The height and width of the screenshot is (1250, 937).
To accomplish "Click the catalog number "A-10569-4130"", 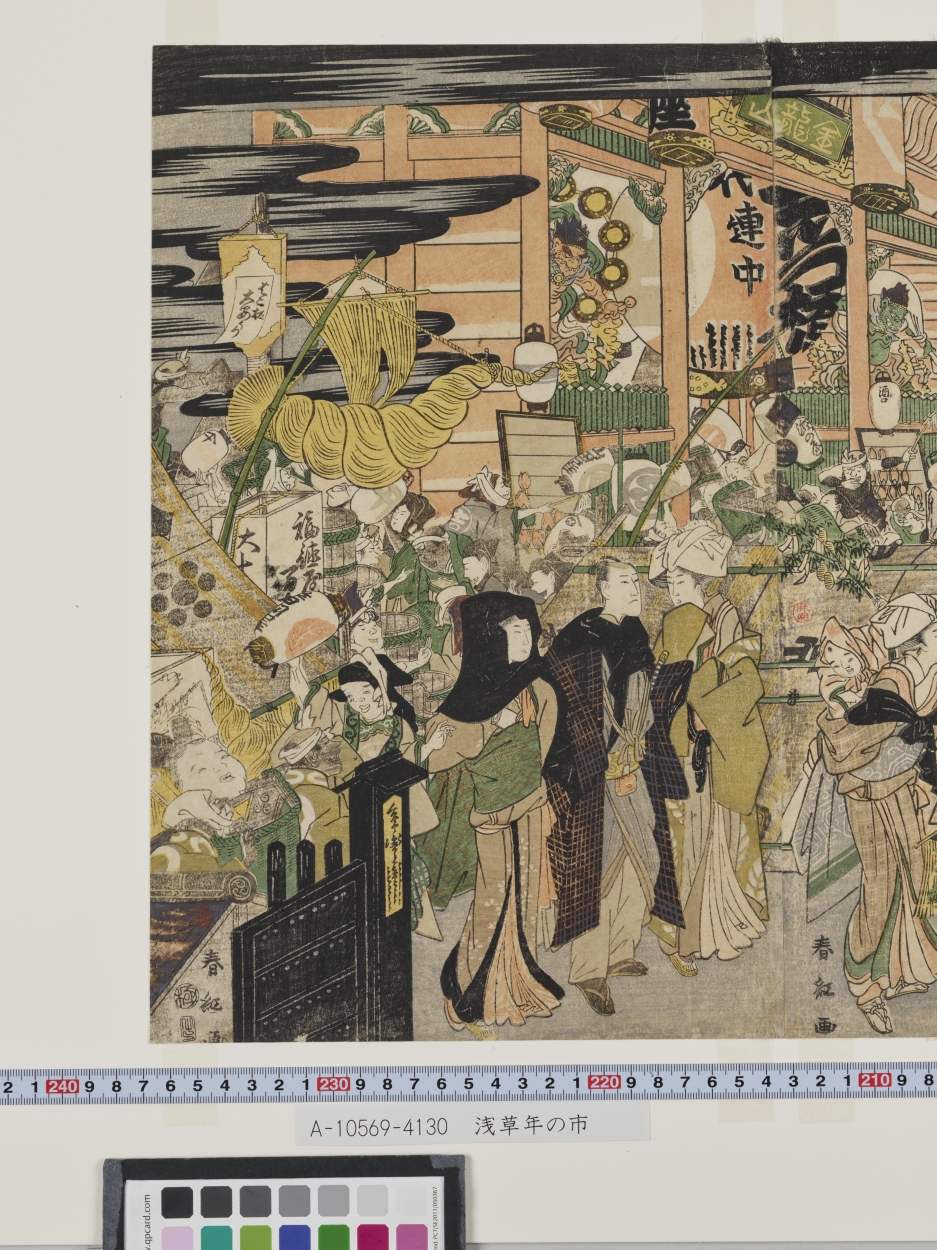I will click(x=379, y=1127).
